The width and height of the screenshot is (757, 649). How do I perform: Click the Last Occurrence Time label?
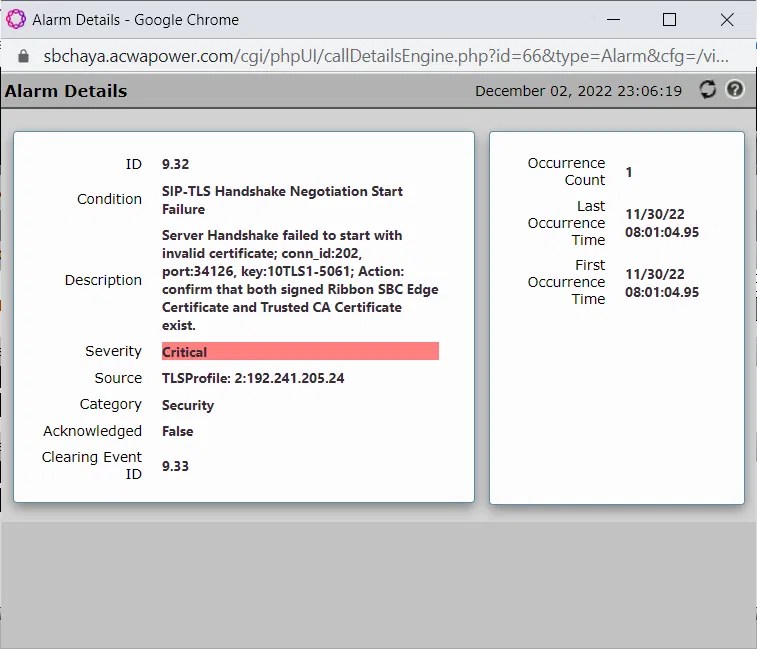point(566,223)
